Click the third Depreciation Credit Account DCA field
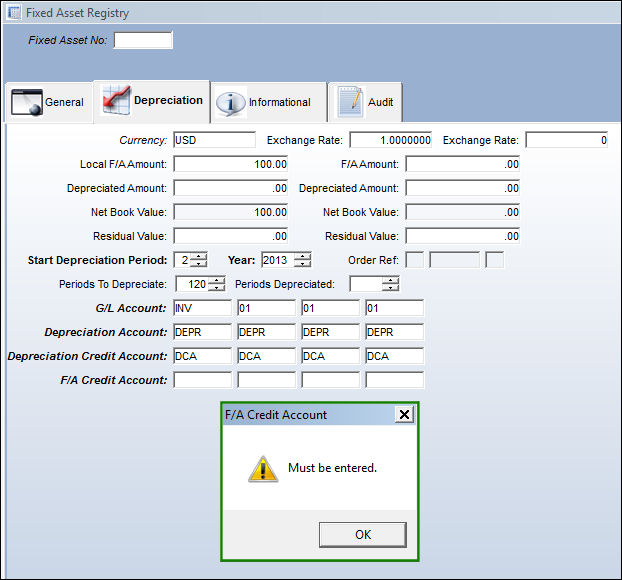622x580 pixels. 330,356
